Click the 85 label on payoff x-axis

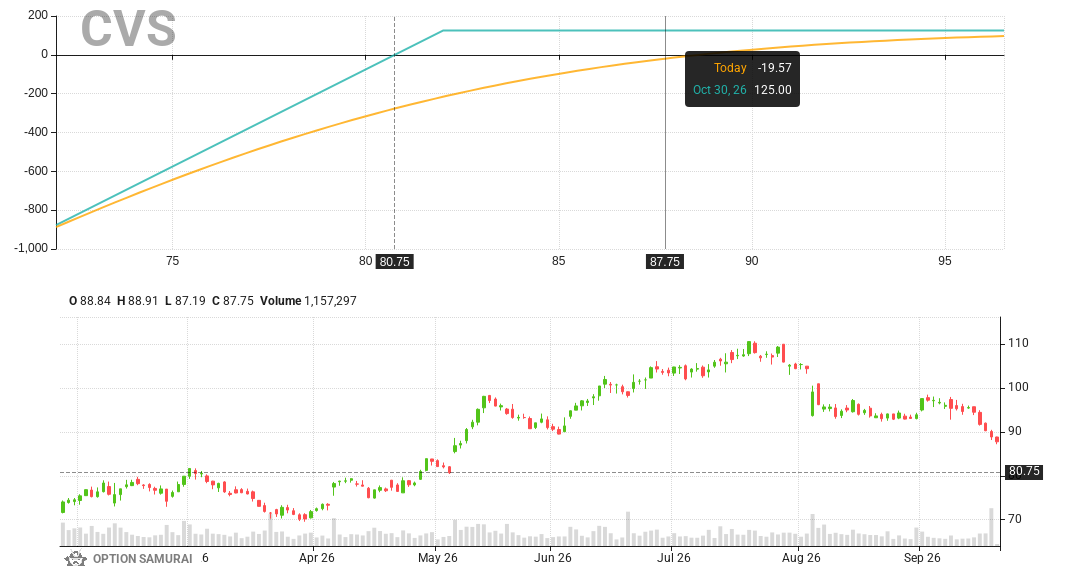pos(559,261)
